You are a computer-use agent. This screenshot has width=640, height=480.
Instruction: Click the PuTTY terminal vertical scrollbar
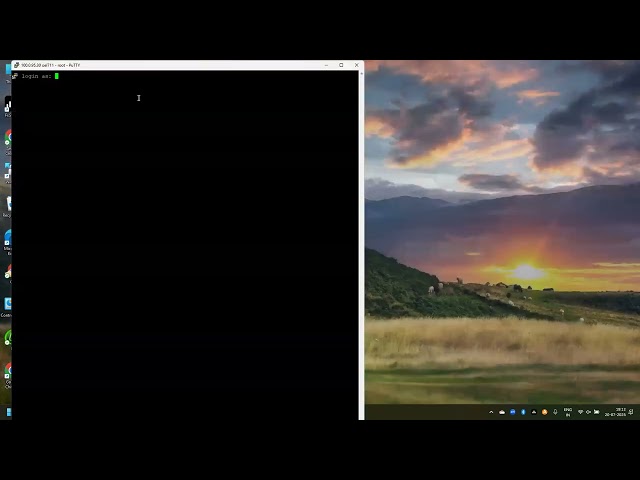(361, 245)
